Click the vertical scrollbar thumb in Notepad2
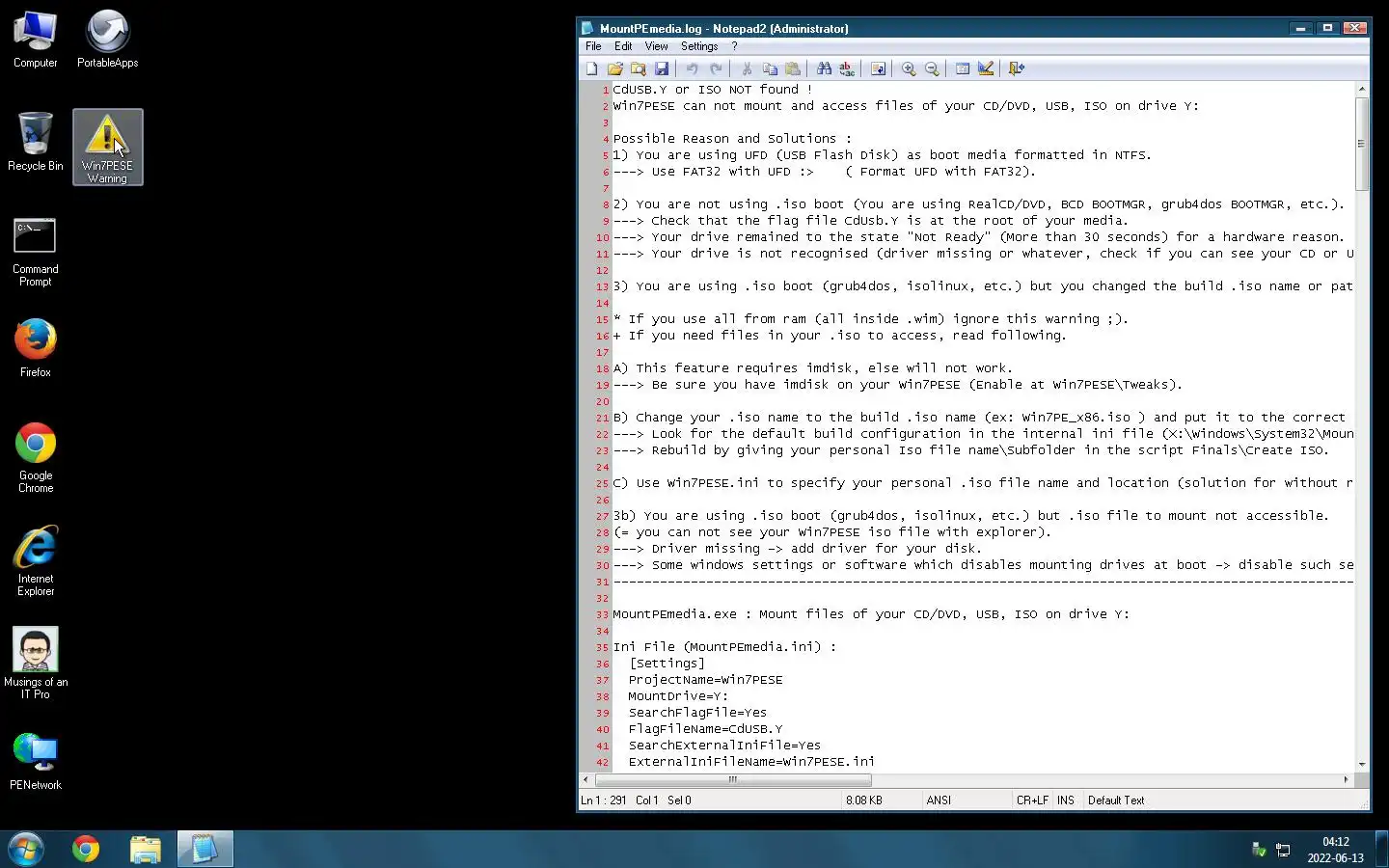1389x868 pixels. click(x=1362, y=144)
